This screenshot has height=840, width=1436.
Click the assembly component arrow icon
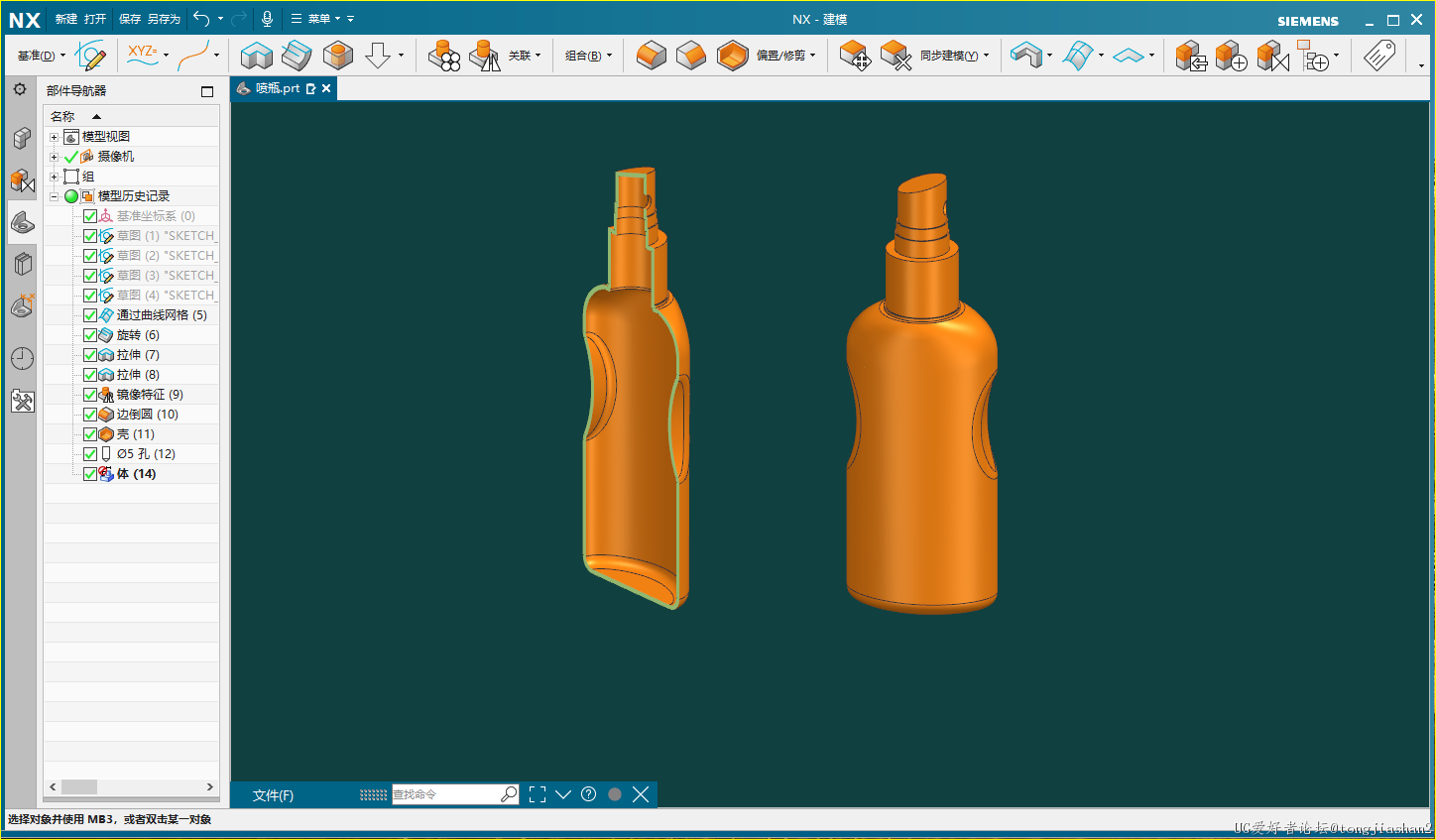point(1191,56)
